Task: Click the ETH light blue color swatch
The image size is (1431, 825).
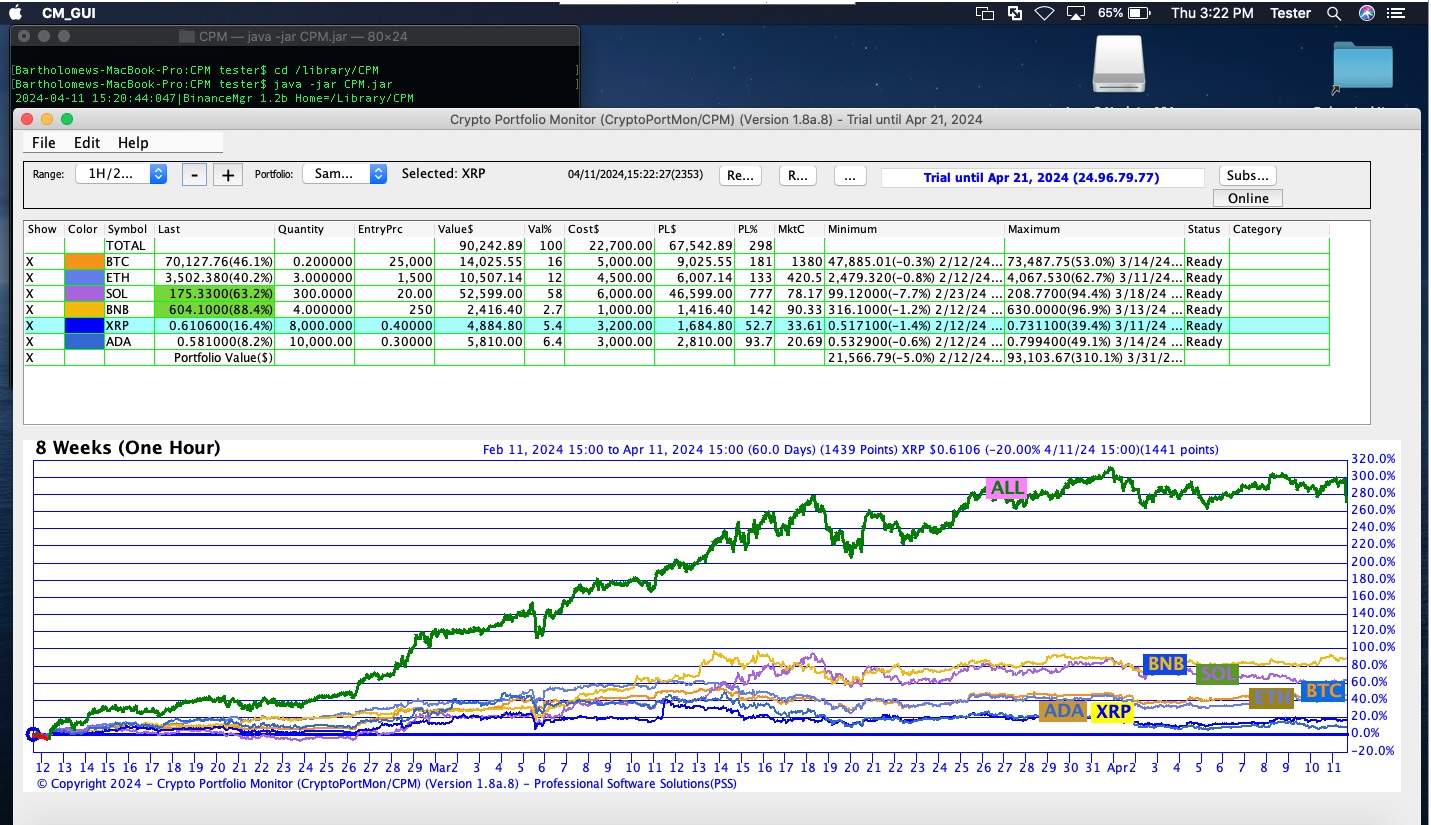Action: click(84, 277)
